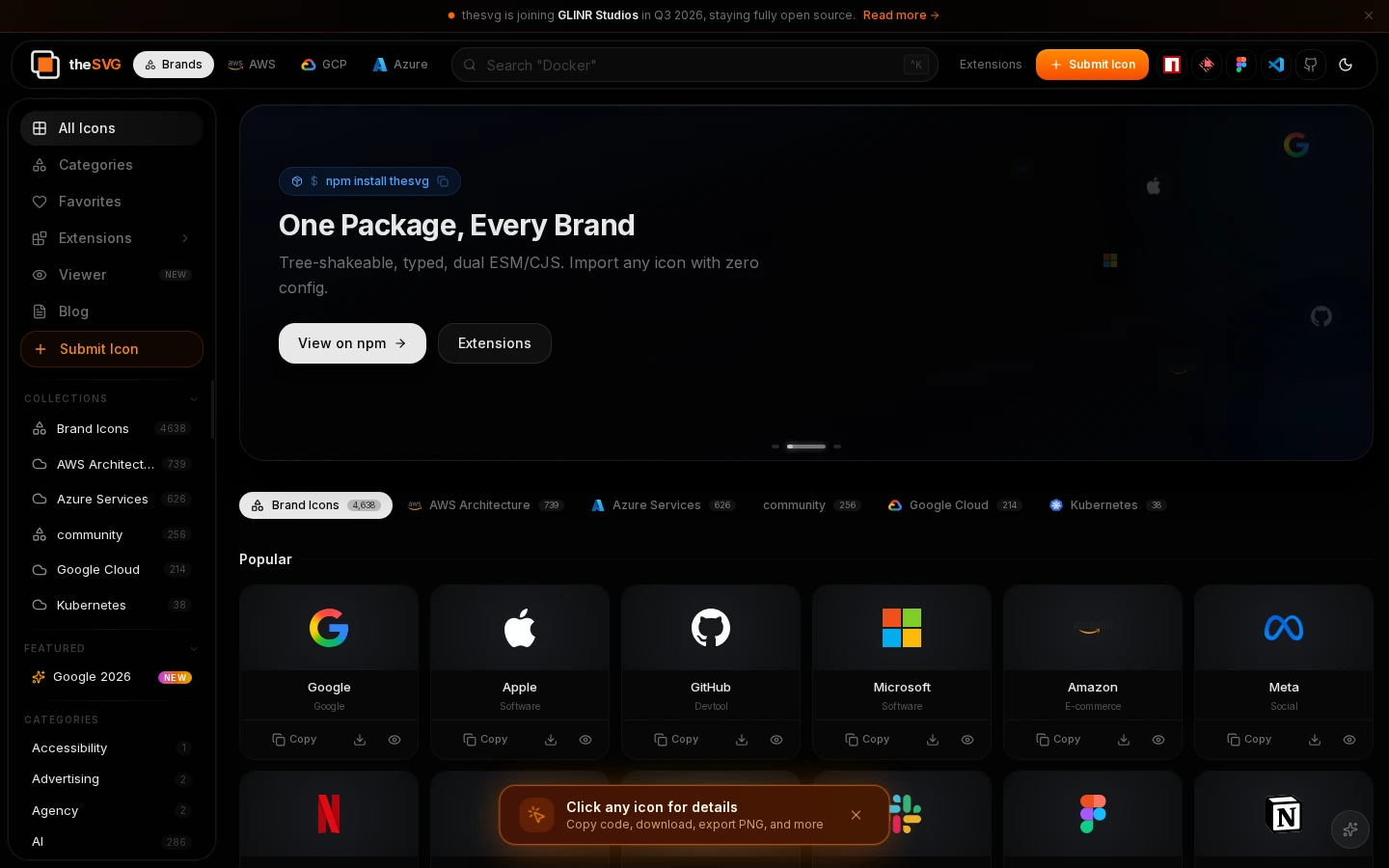
Task: Download the Meta icon
Action: coord(1315,740)
